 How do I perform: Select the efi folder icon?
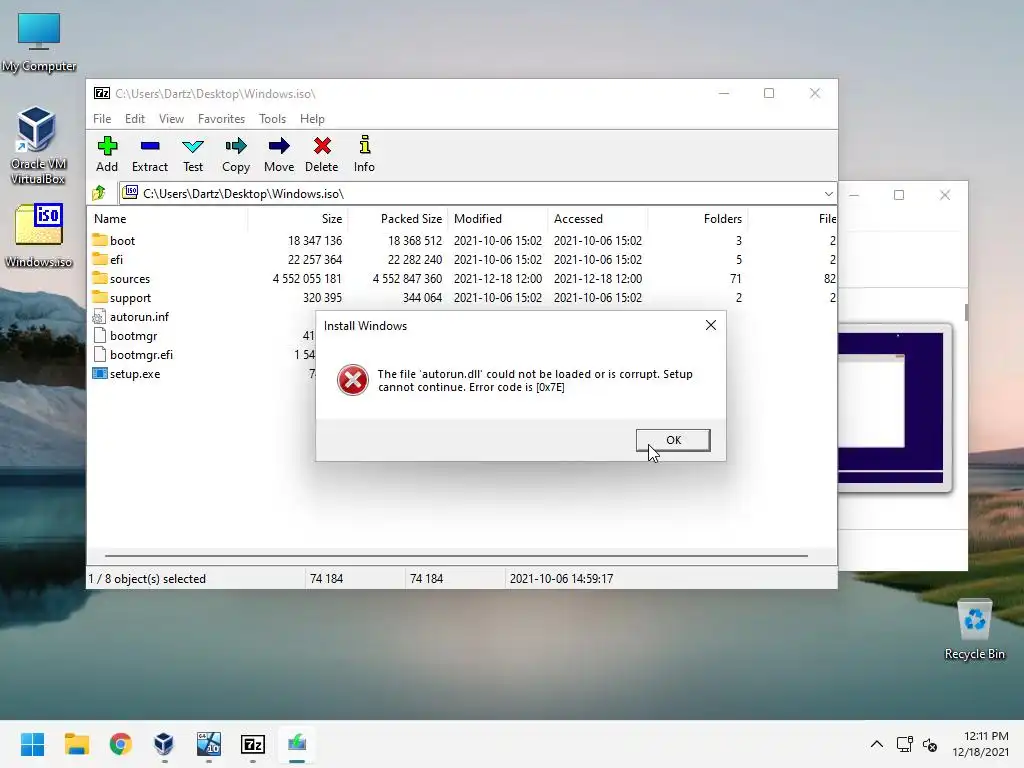(99, 259)
